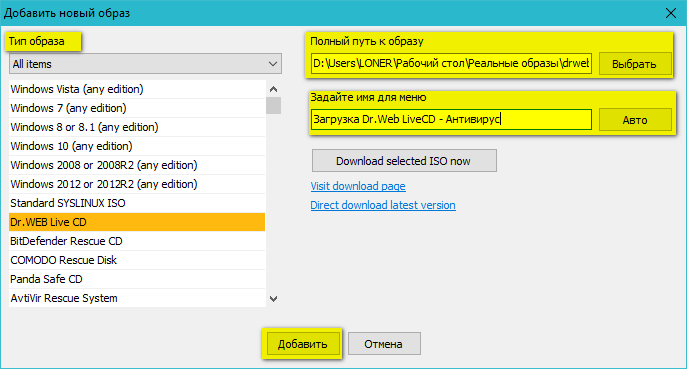Viewport: 687px width, 369px height.
Task: Select COMODO Rescue Disk entry
Action: click(137, 260)
